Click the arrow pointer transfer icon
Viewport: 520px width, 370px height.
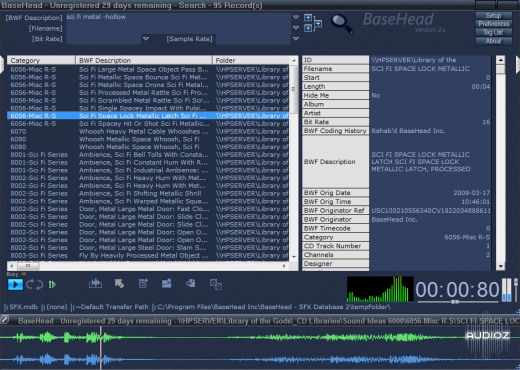tap(119, 284)
